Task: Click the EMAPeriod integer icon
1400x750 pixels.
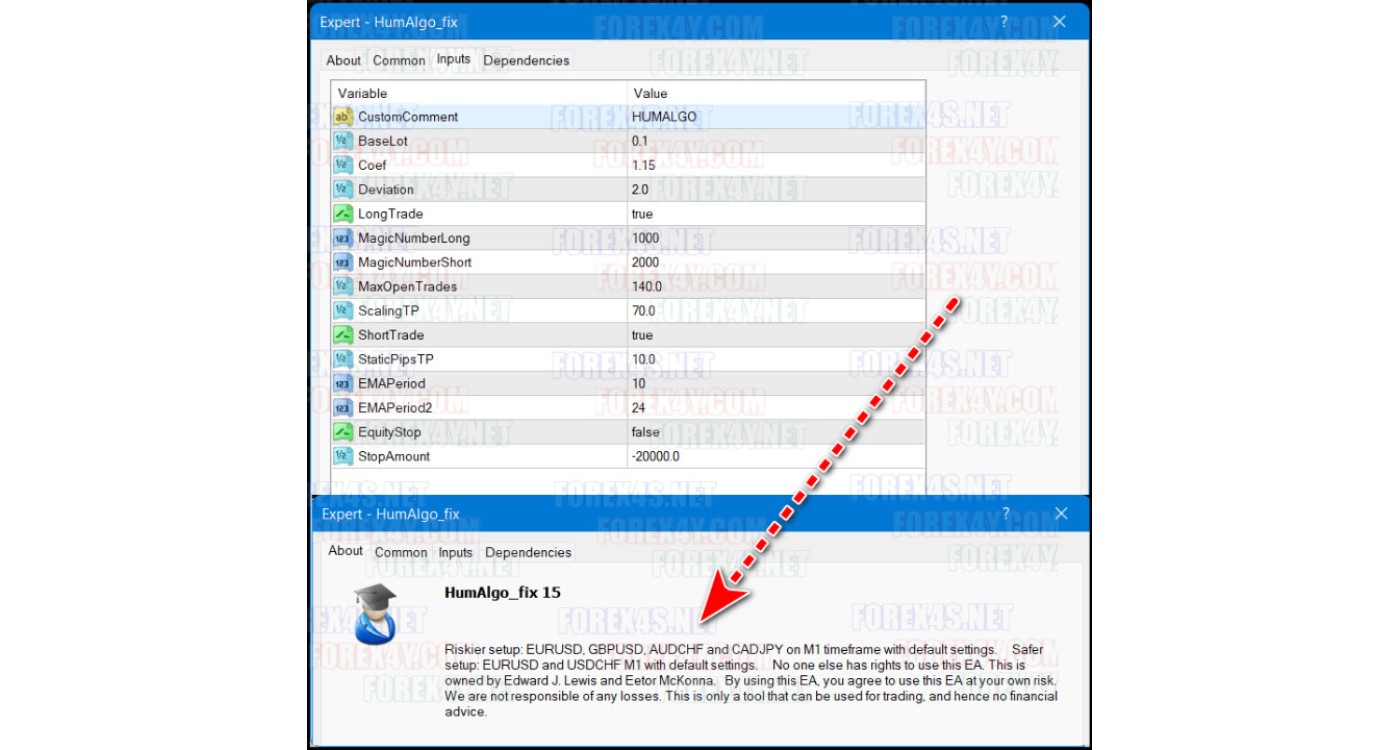Action: tap(342, 383)
